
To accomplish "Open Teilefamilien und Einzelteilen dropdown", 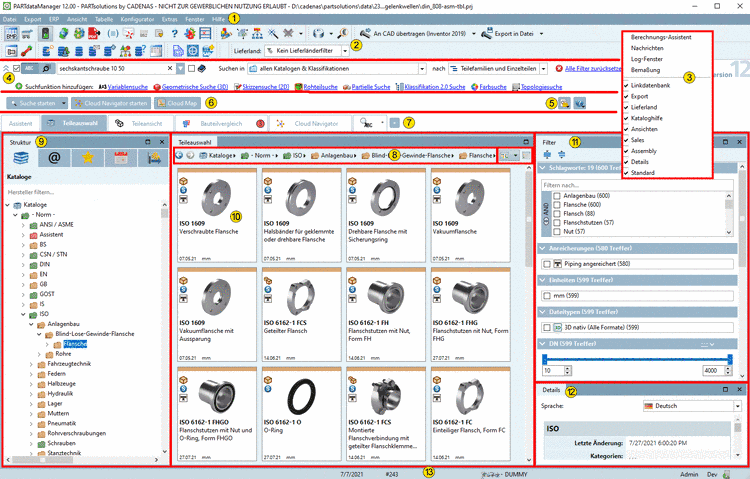I will [543, 68].
